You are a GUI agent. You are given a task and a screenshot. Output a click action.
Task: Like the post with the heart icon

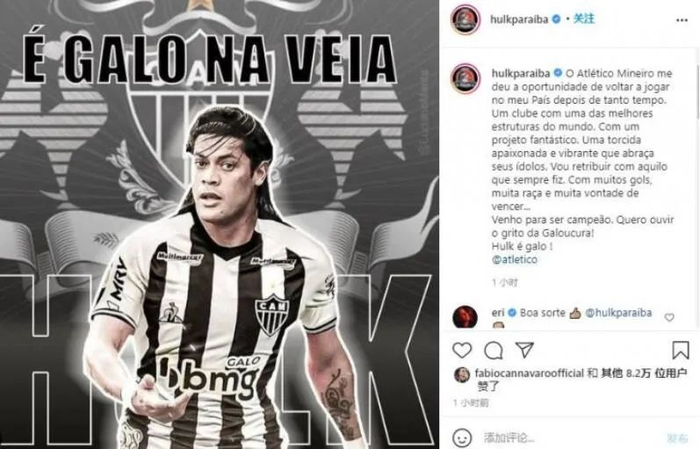(462, 350)
